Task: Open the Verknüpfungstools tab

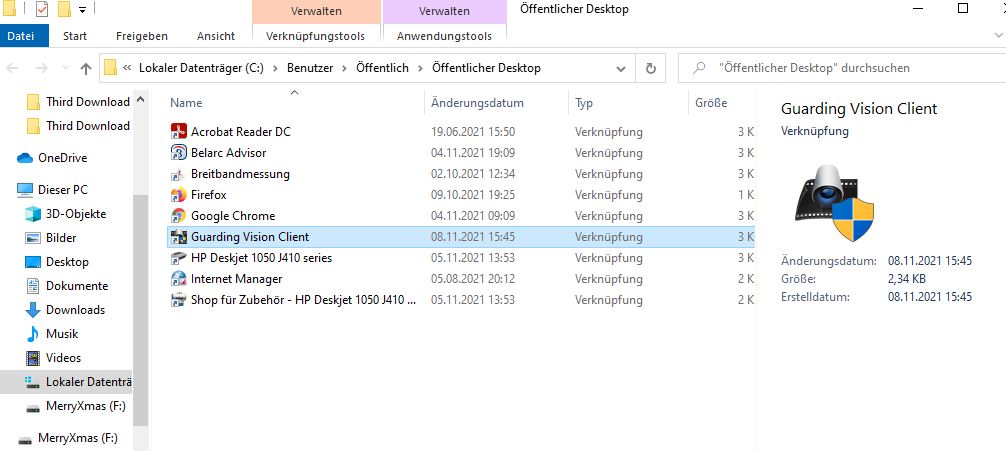Action: pyautogui.click(x=316, y=36)
